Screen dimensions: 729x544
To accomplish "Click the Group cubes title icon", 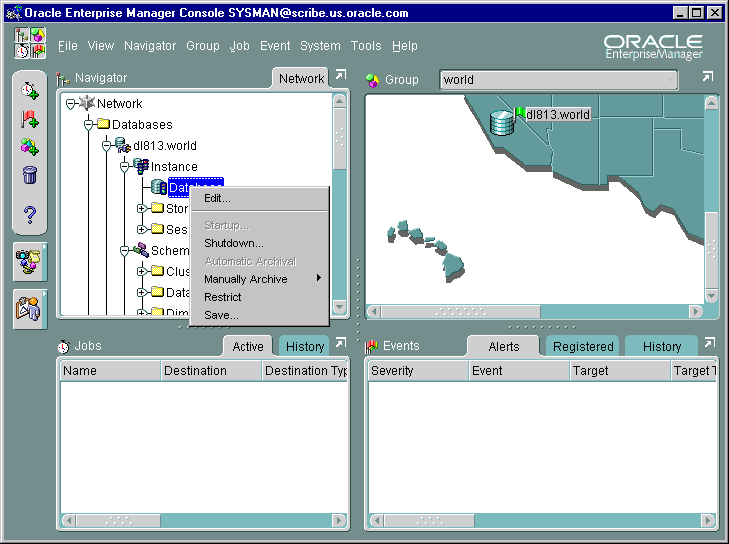I will [372, 80].
